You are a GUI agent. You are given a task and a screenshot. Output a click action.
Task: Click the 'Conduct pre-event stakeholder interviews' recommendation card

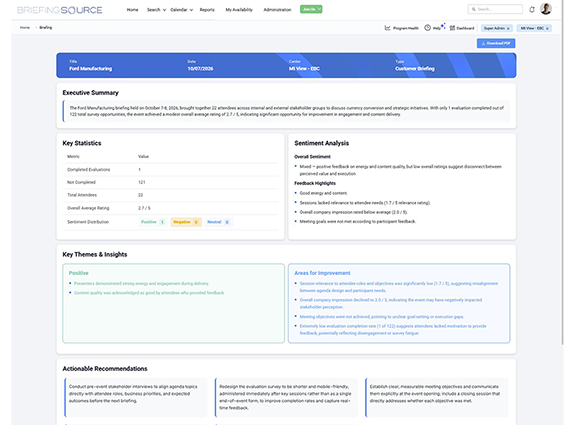pyautogui.click(x=136, y=397)
